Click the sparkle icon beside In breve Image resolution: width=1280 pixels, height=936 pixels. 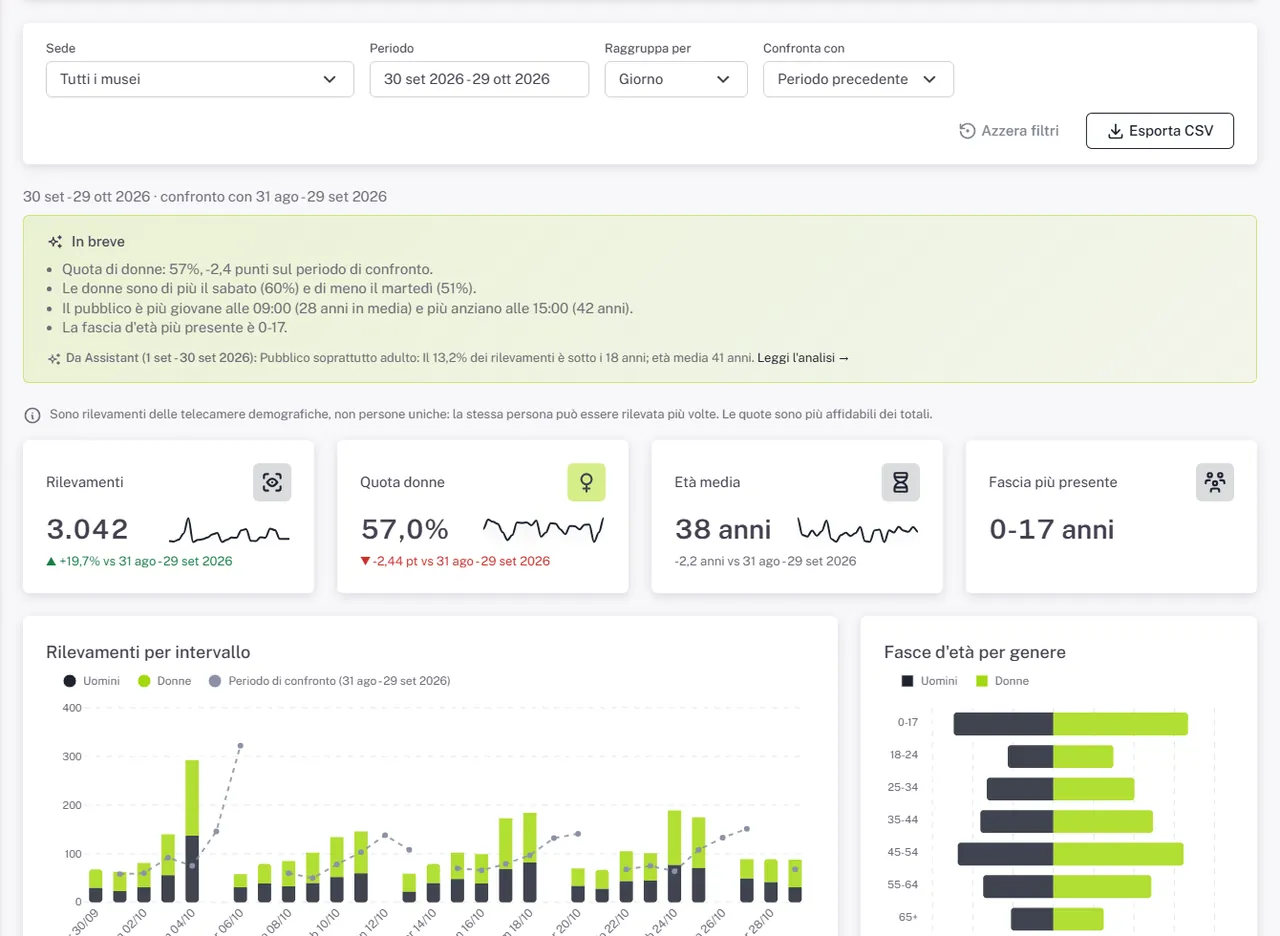coord(55,242)
